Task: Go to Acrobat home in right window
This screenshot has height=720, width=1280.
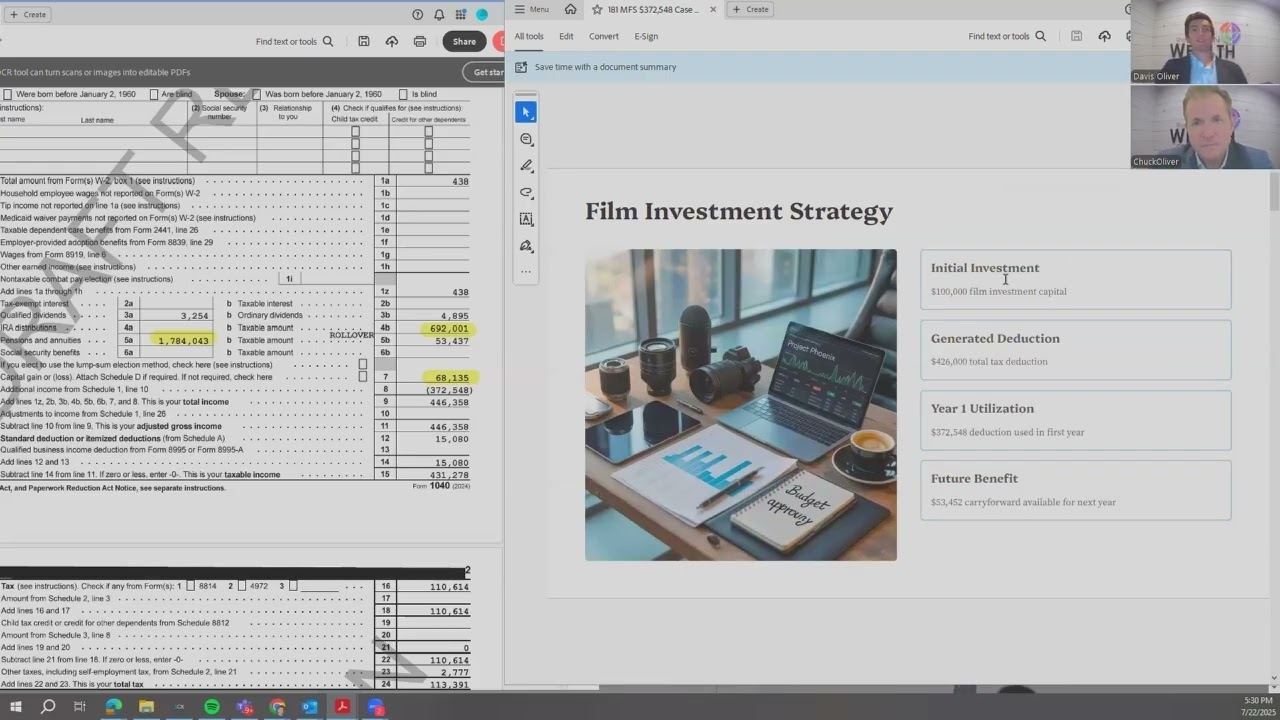Action: coord(570,9)
